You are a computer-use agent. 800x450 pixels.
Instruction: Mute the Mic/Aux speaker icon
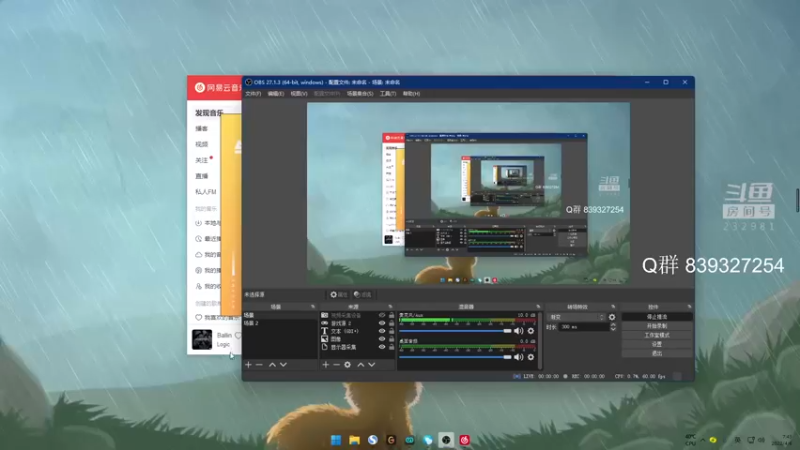(518, 331)
